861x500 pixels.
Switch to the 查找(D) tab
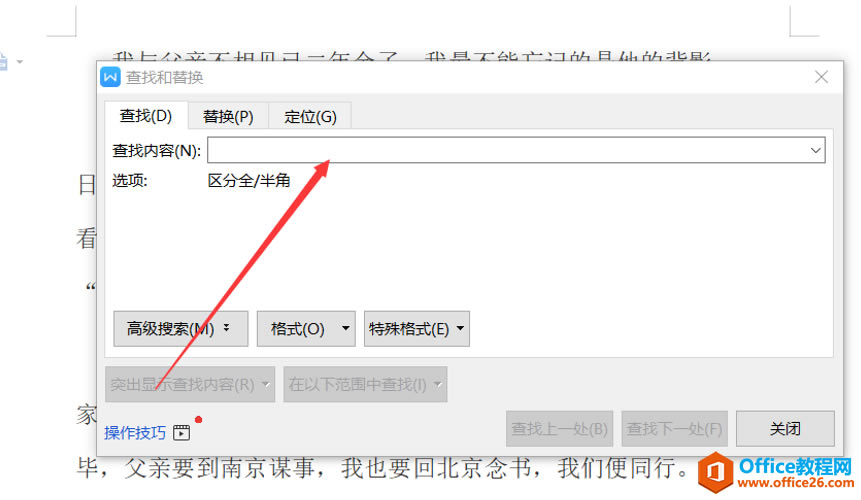coord(146,116)
